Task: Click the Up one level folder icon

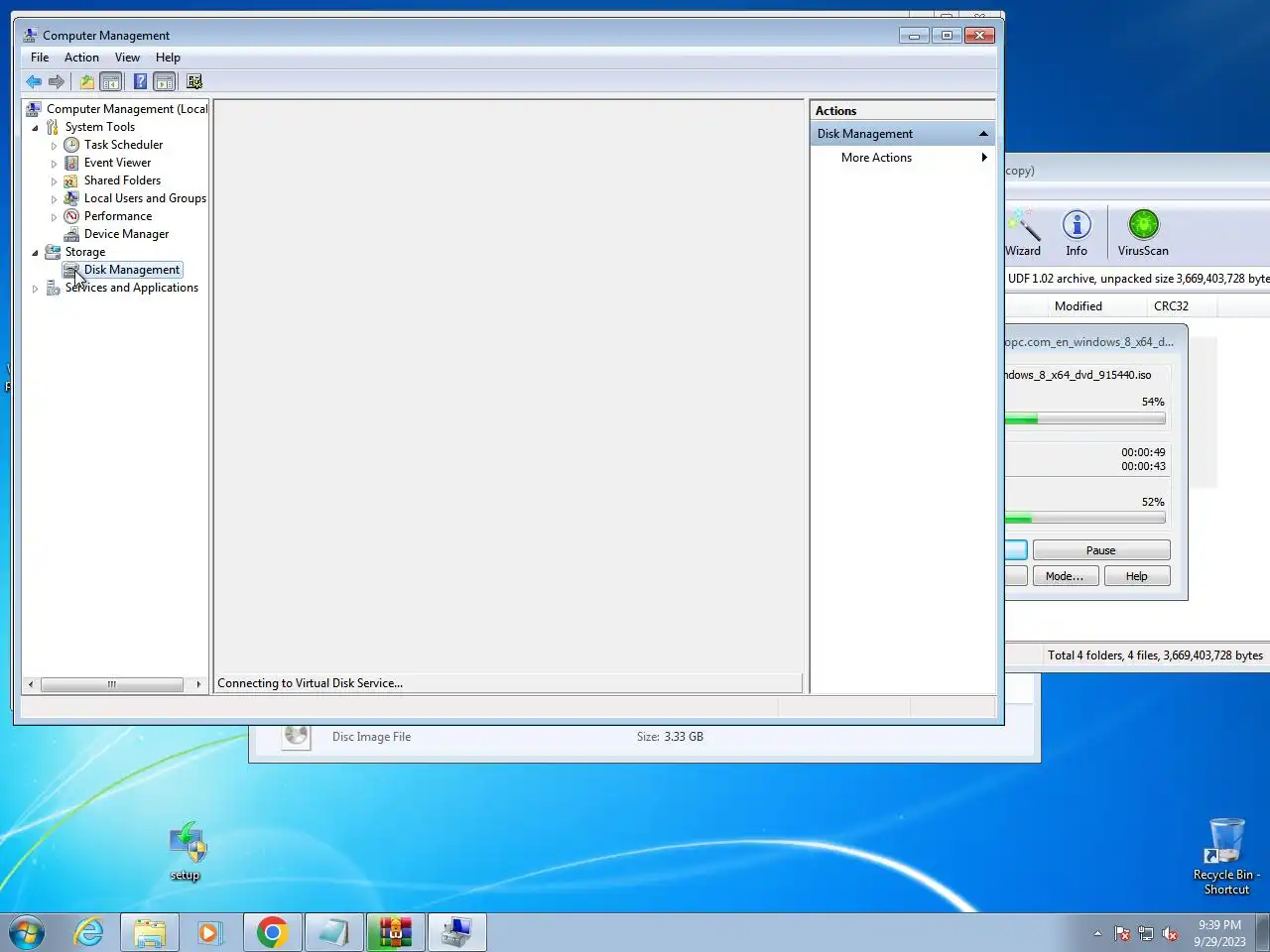Action: [x=87, y=81]
